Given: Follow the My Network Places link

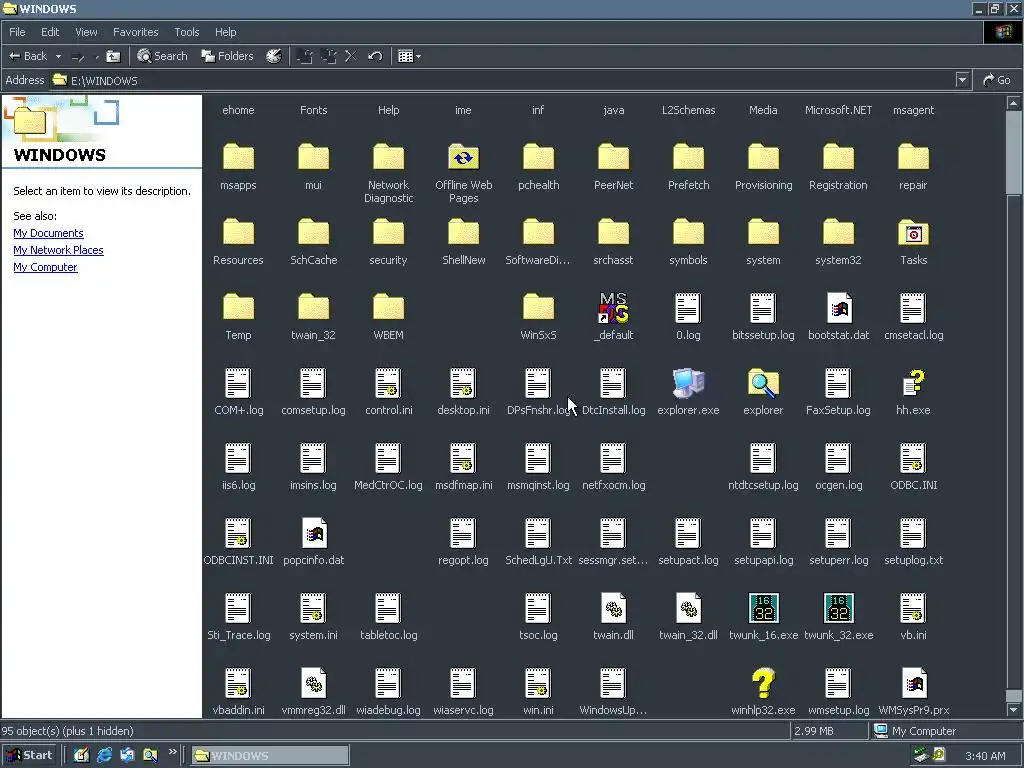Looking at the screenshot, I should (x=58, y=250).
